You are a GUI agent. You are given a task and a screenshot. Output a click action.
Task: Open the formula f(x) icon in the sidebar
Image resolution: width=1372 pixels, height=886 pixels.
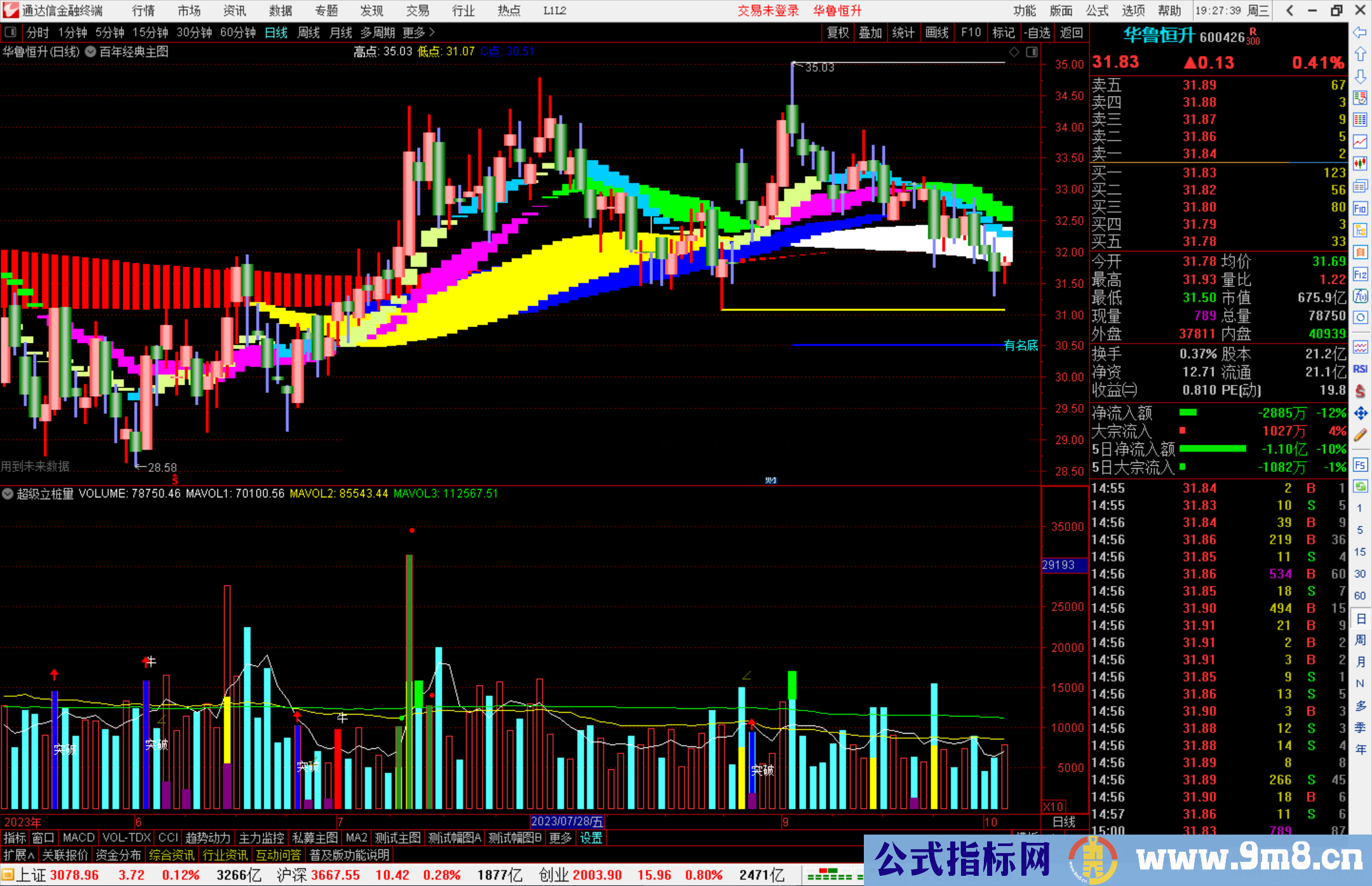[1360, 296]
